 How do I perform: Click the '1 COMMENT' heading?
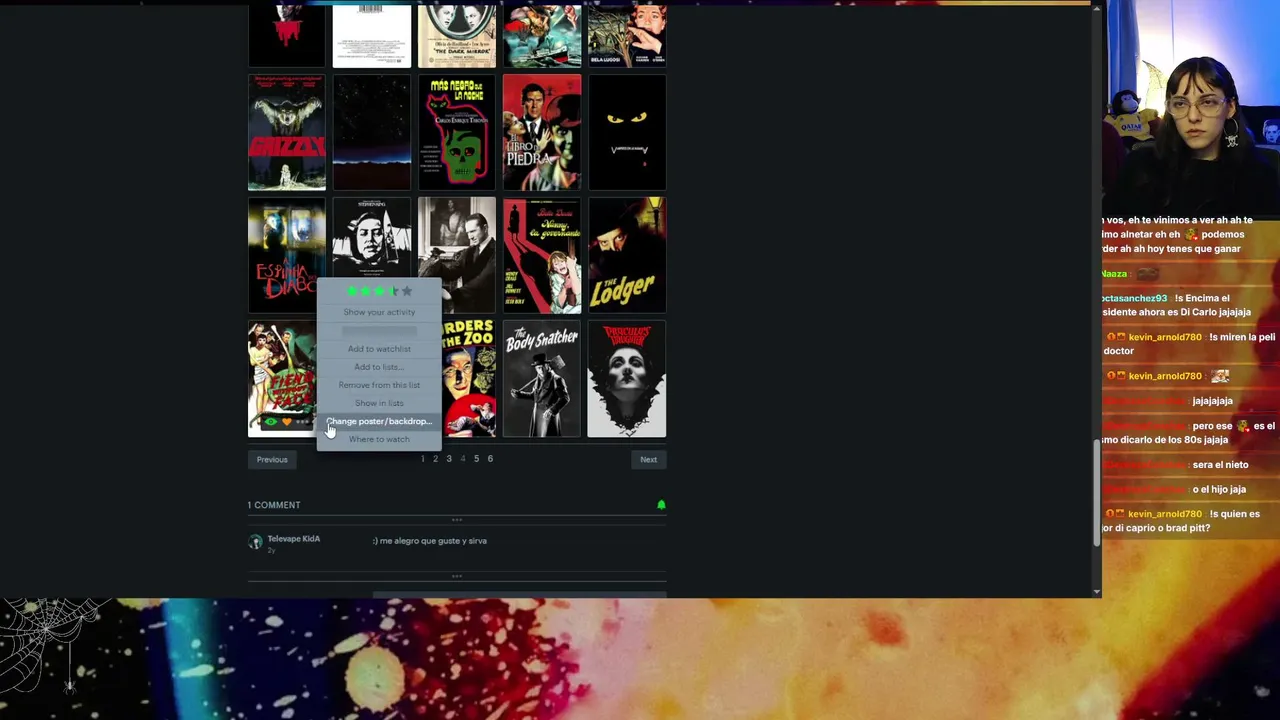tap(274, 505)
